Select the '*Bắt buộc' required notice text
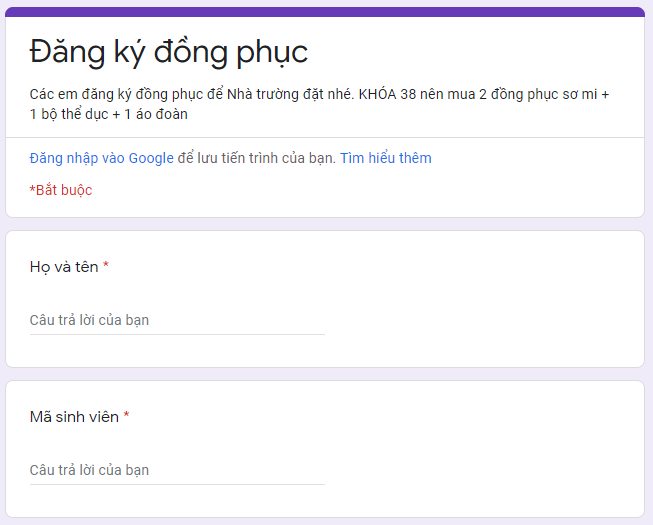653x525 pixels. 61,190
